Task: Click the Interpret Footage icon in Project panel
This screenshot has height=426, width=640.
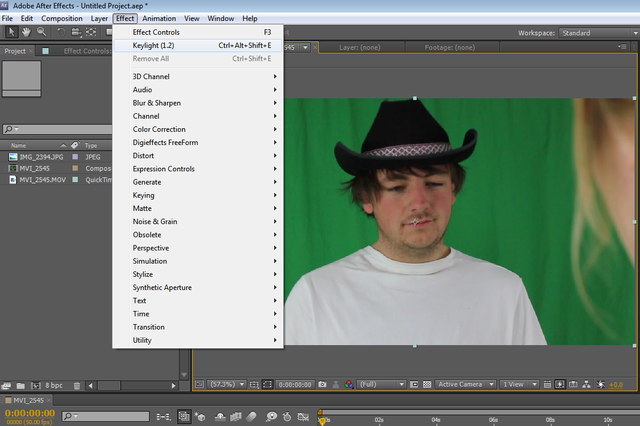Action: [x=6, y=385]
